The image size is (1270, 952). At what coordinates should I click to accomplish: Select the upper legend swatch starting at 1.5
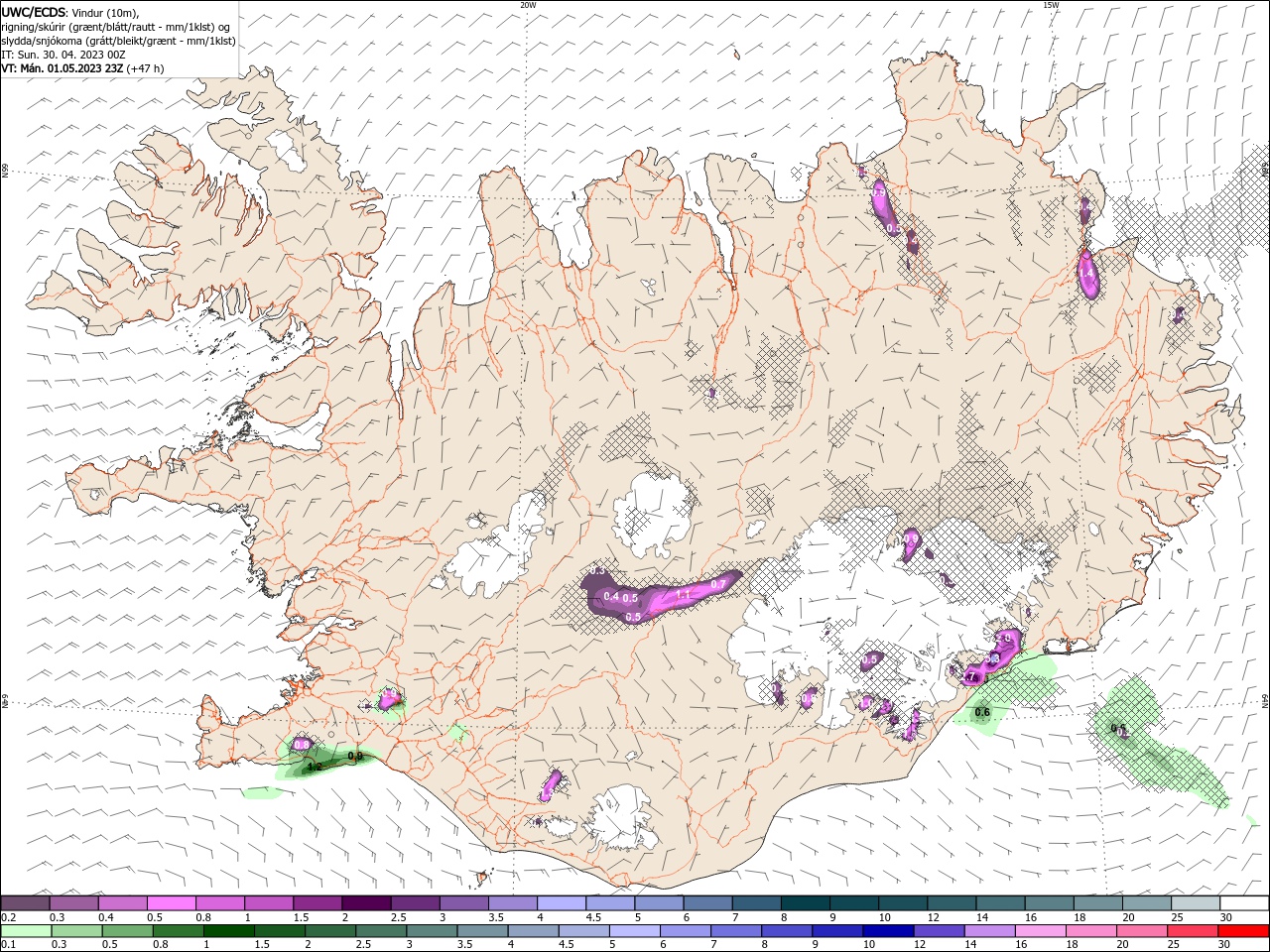point(317,903)
